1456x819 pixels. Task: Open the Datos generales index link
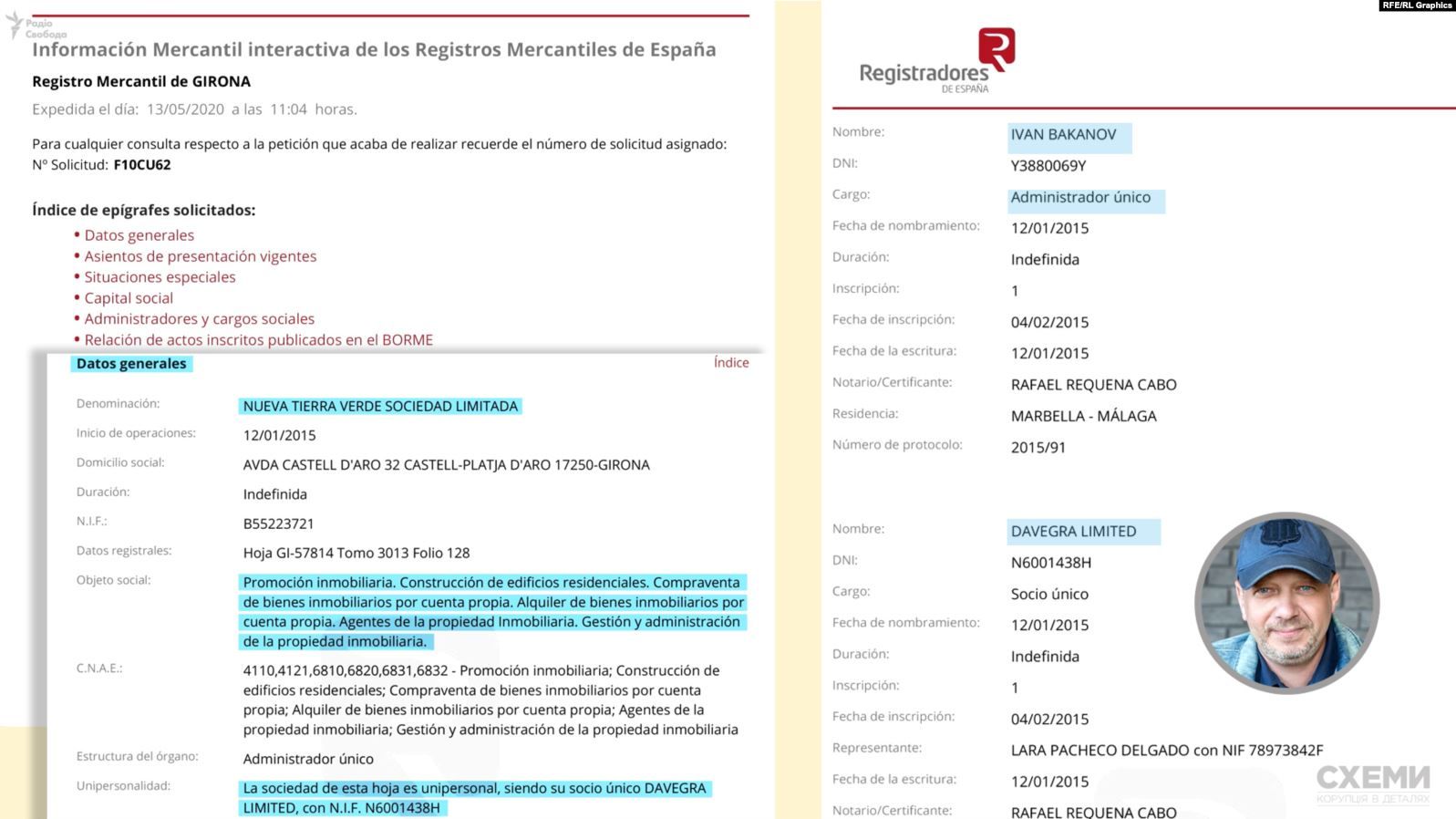point(139,235)
